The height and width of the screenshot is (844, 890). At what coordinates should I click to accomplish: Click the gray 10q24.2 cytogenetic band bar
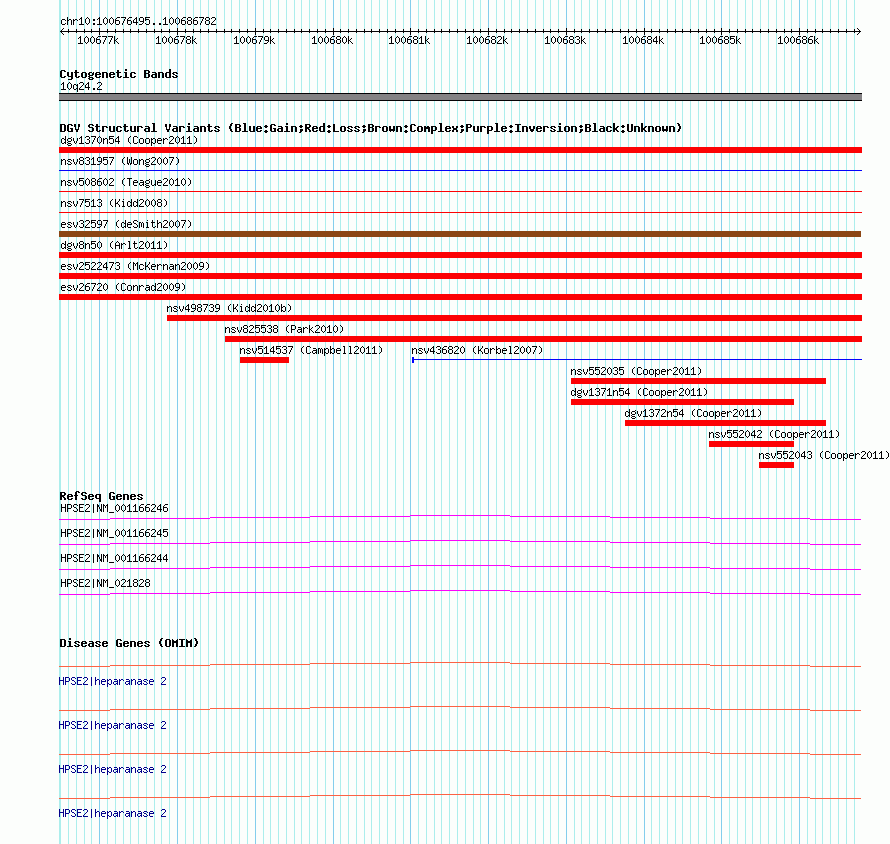click(x=460, y=97)
